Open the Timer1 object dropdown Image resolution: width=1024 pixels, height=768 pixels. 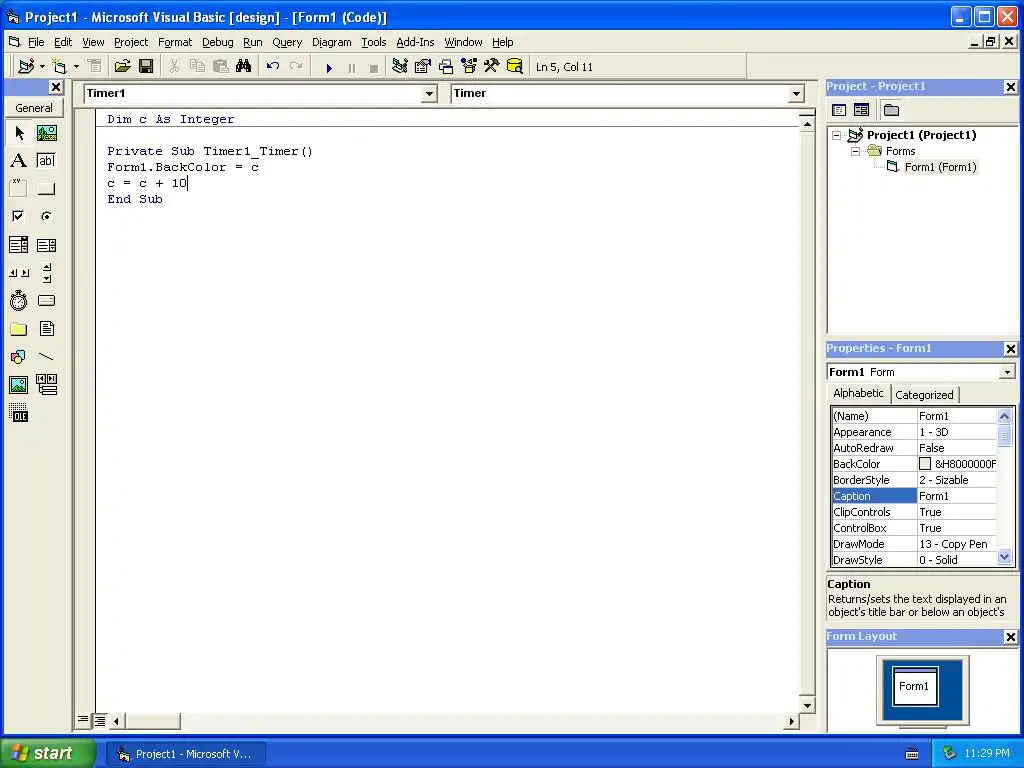pos(428,94)
